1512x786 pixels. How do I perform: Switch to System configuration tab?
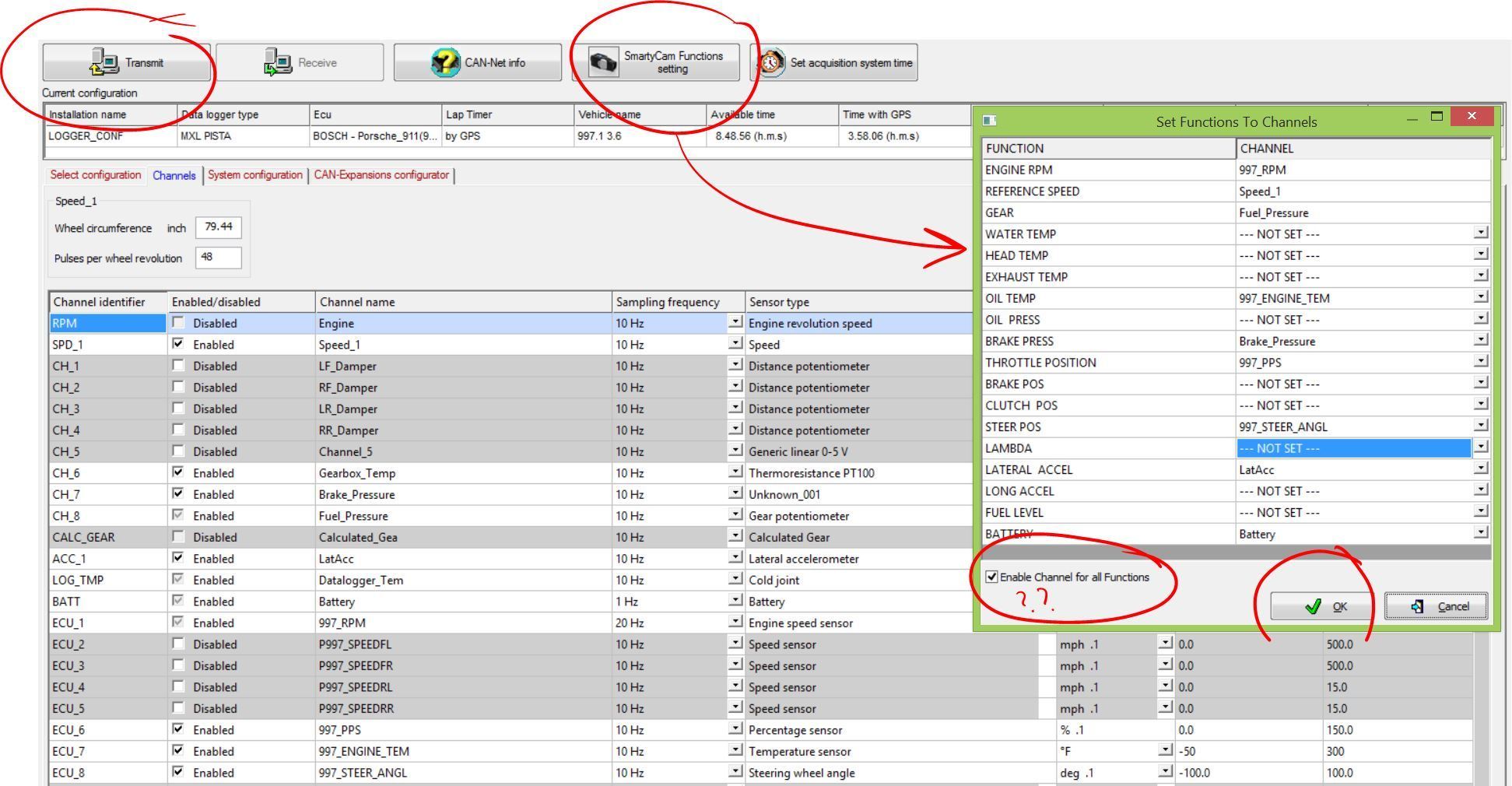254,175
